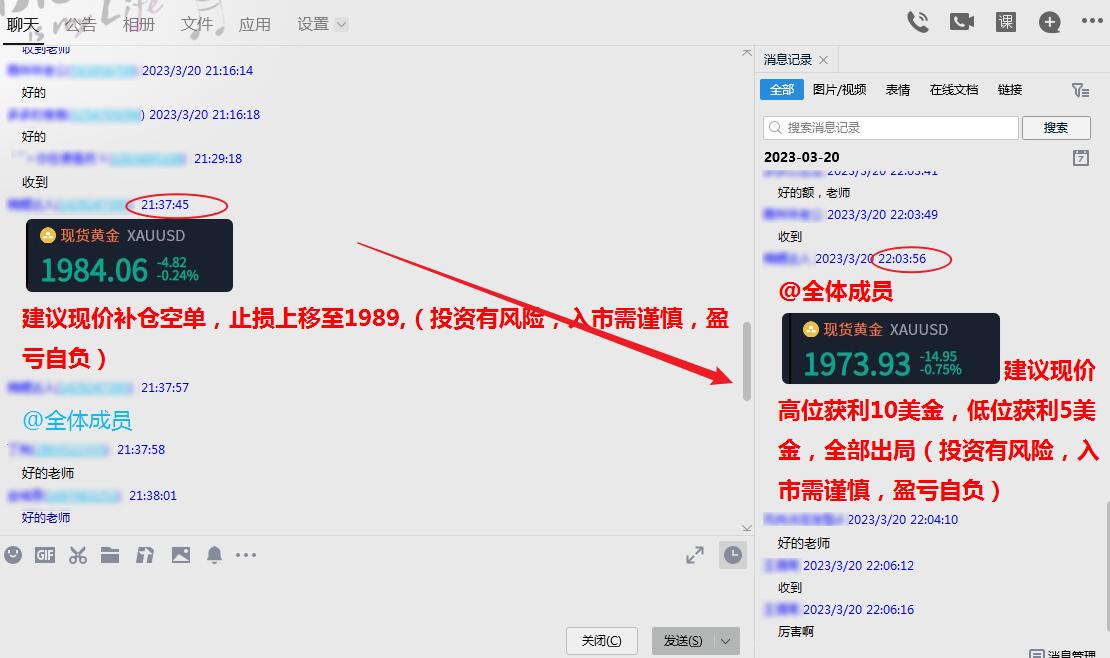Close the 消息记录 panel tab
The width and height of the screenshot is (1110, 658).
[x=823, y=60]
